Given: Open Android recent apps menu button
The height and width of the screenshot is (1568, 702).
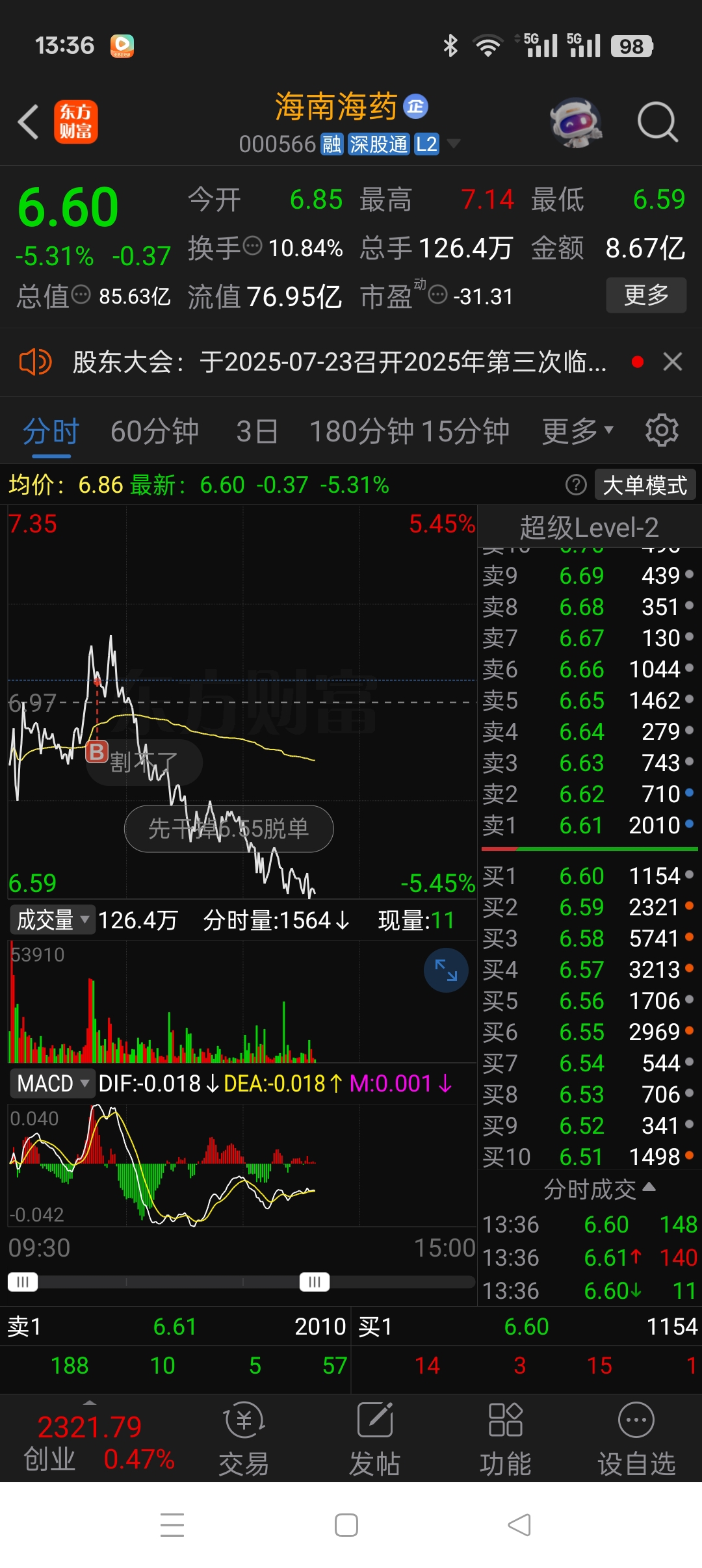Looking at the screenshot, I should pos(172,1524).
